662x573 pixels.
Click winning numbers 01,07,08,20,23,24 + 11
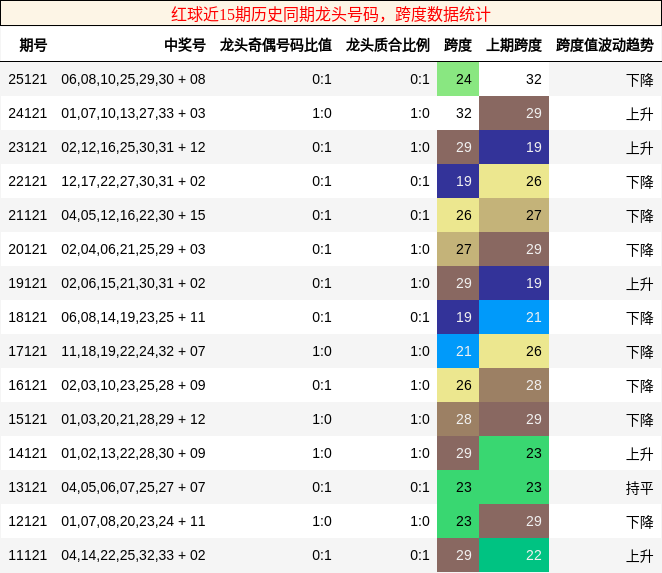(133, 521)
